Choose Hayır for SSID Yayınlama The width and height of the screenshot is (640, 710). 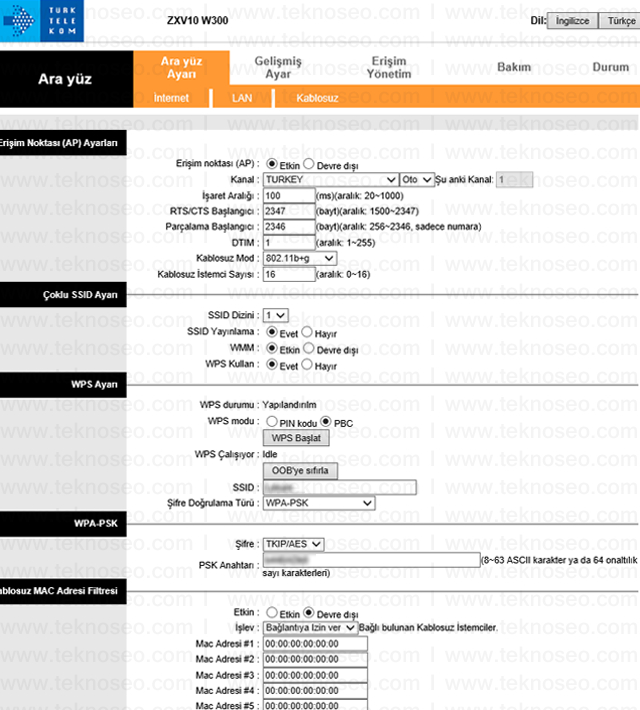(307, 332)
